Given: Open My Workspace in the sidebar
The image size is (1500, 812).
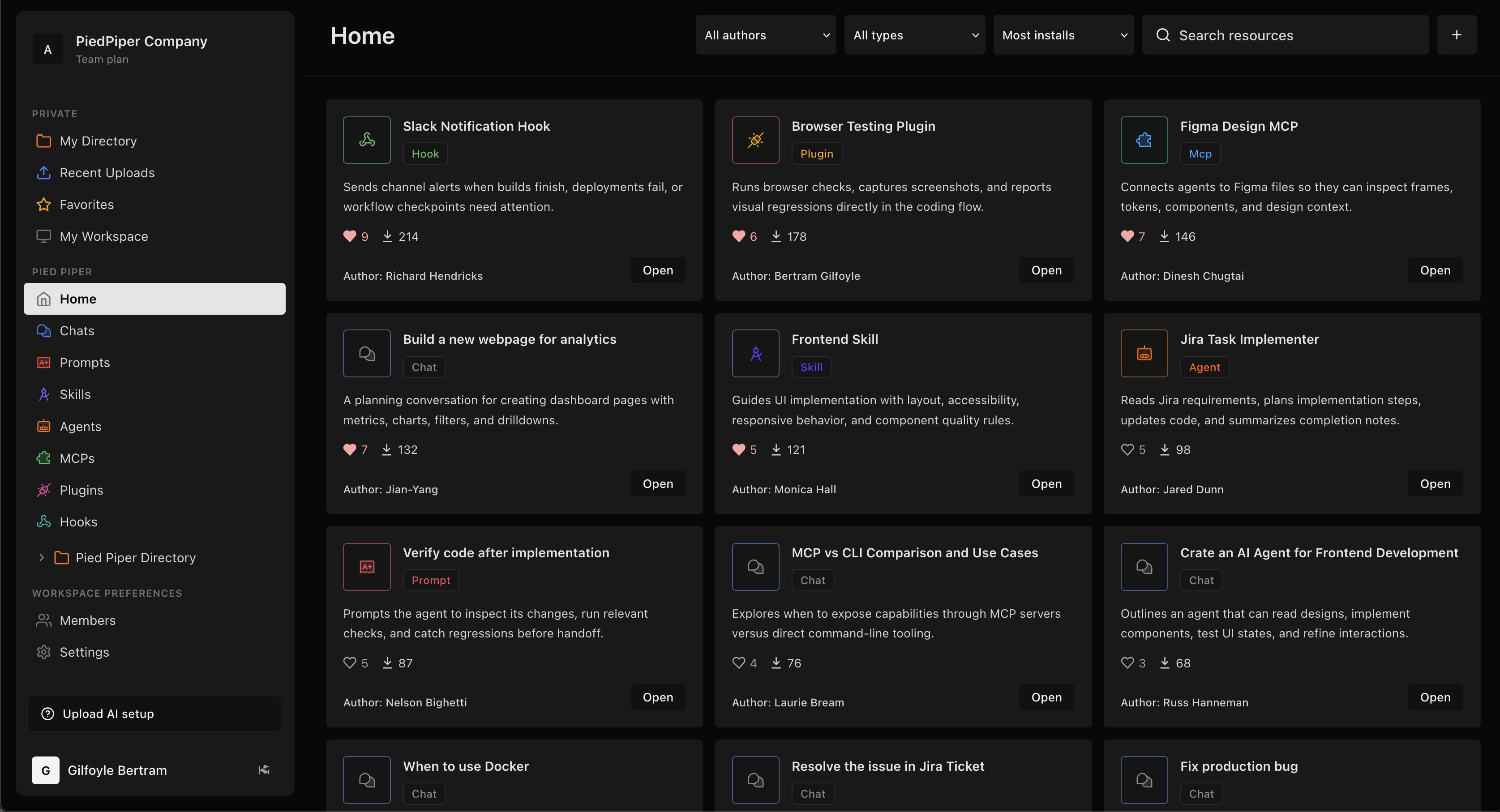Looking at the screenshot, I should pos(154,236).
